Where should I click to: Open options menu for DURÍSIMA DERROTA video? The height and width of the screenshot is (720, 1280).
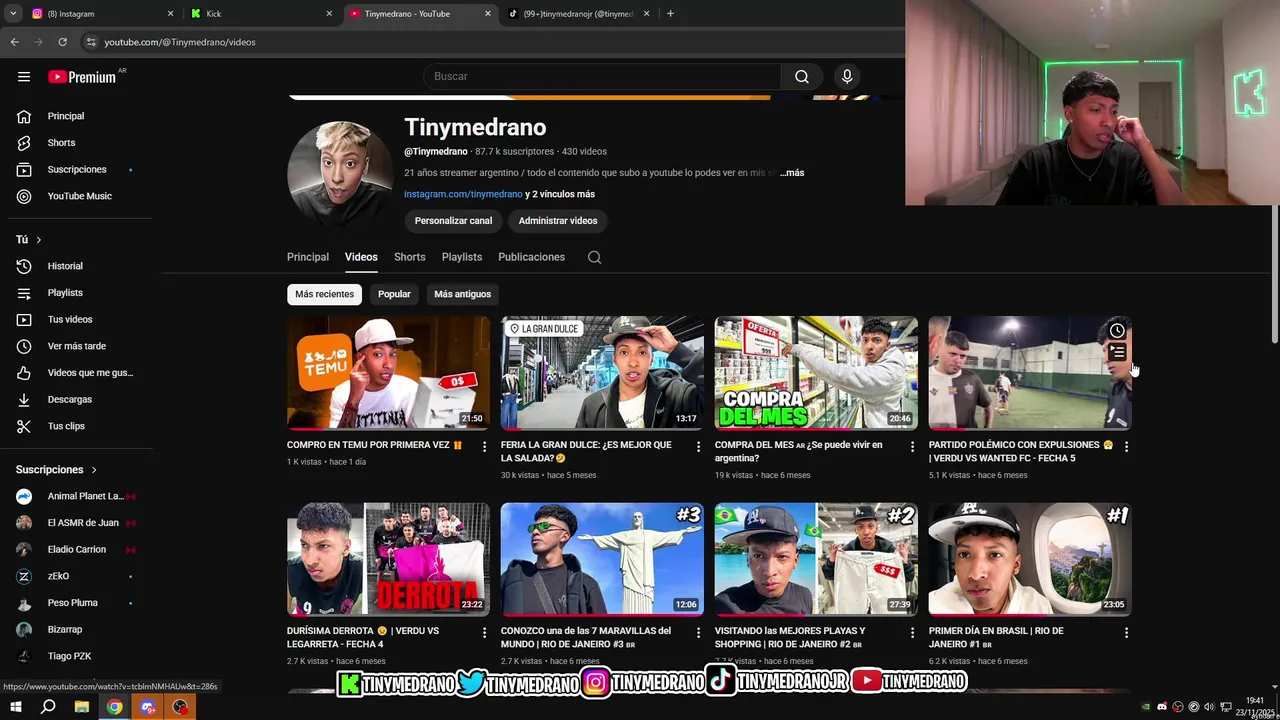484,632
